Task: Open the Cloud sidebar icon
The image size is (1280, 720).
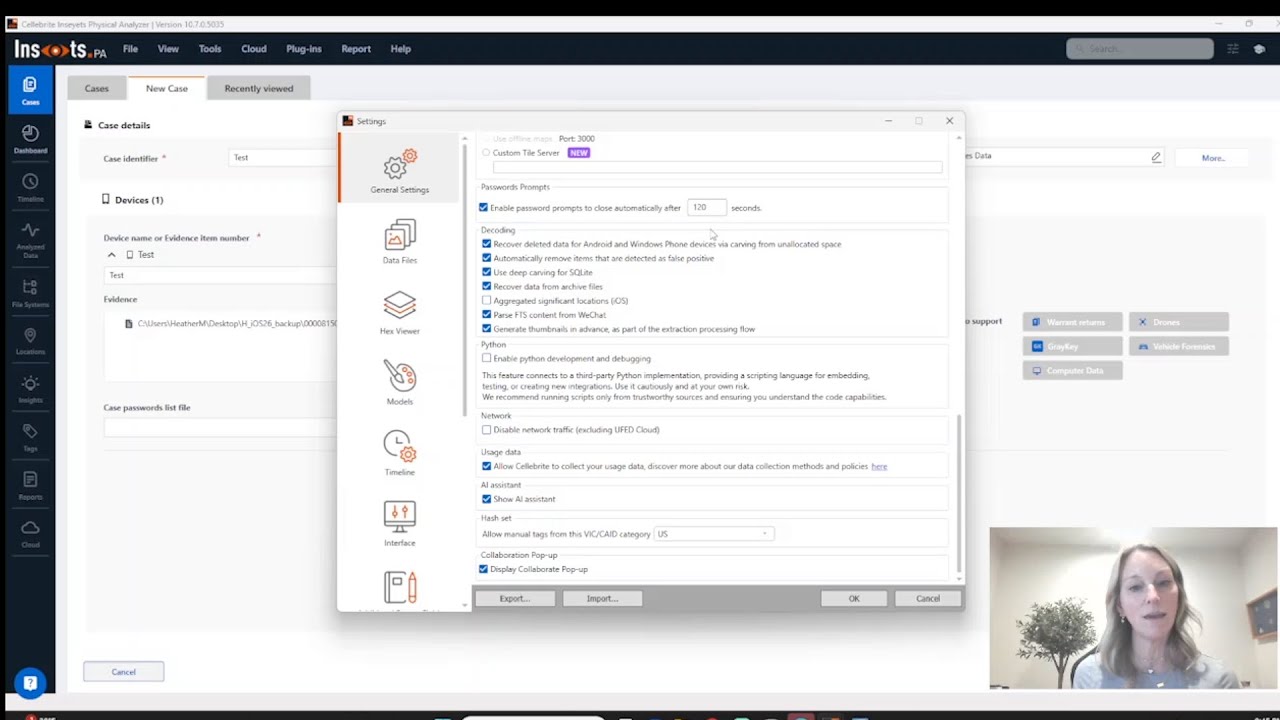Action: pyautogui.click(x=30, y=533)
